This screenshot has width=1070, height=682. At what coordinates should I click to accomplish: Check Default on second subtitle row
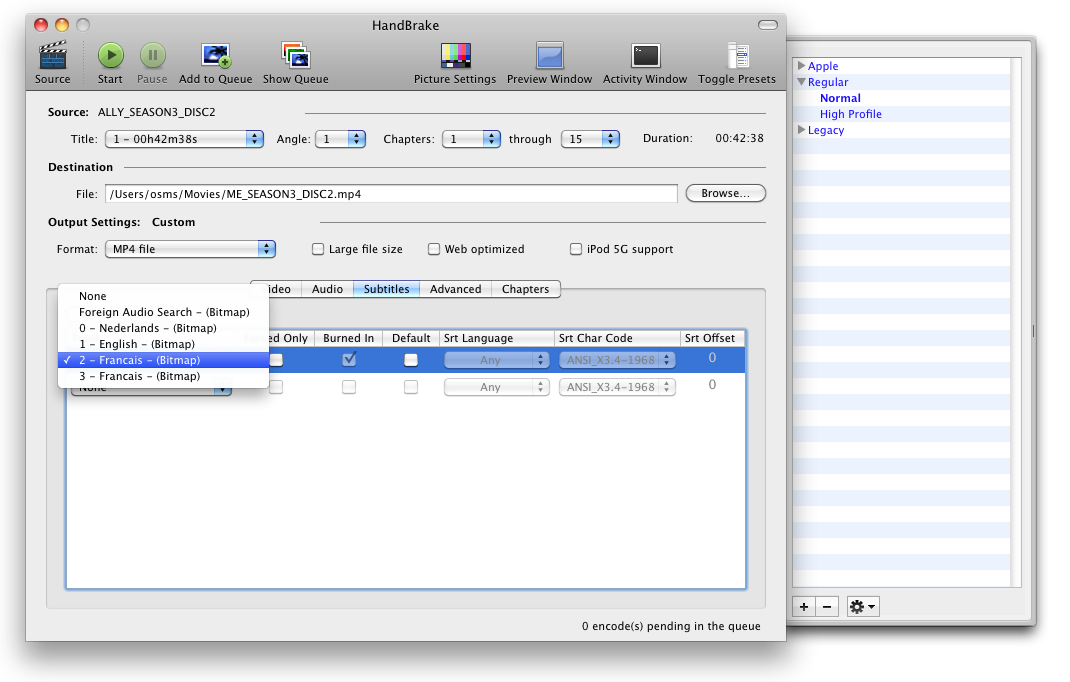click(411, 387)
